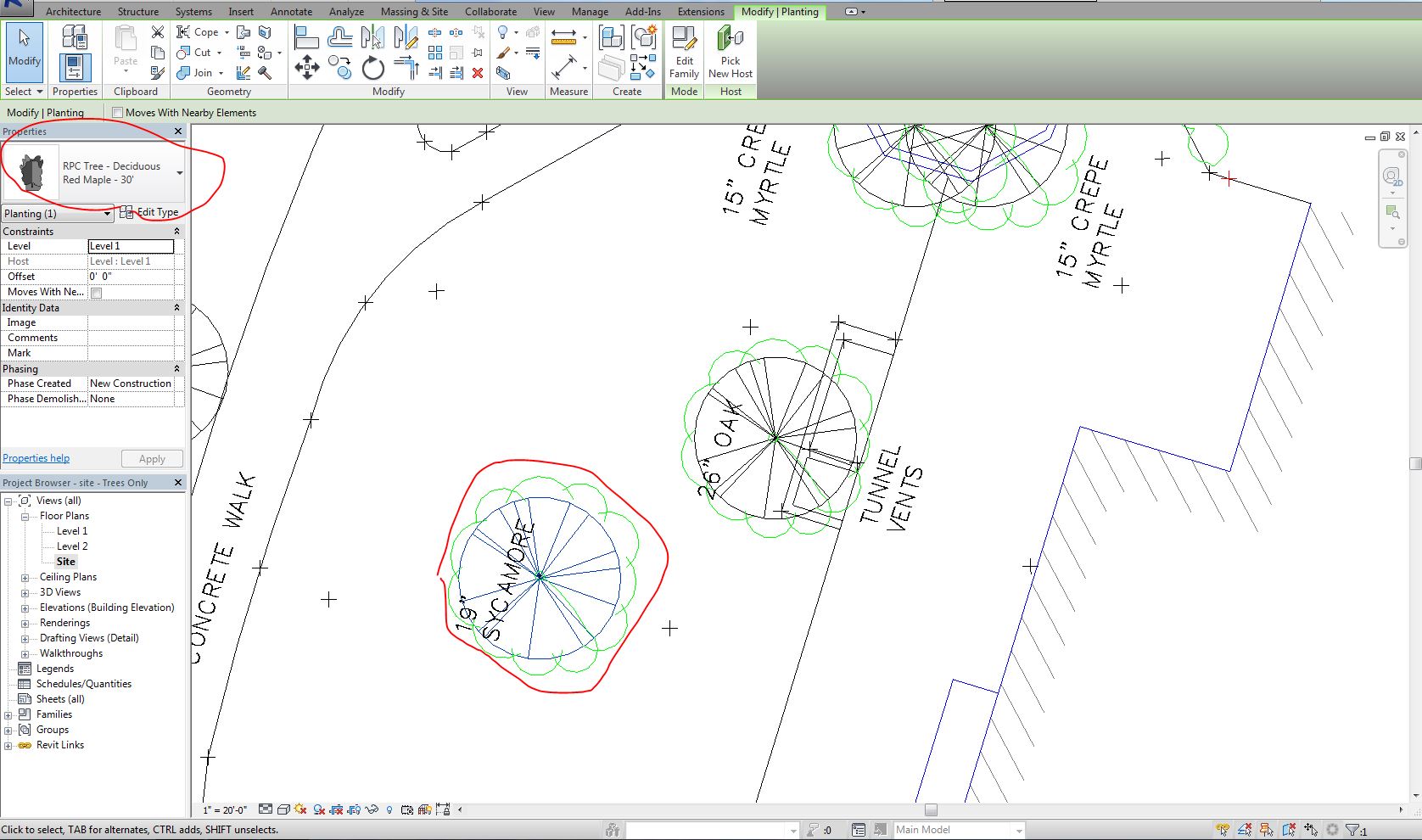Image resolution: width=1422 pixels, height=840 pixels.
Task: Open the RPC Tree type selector dropdown
Action: click(x=180, y=173)
